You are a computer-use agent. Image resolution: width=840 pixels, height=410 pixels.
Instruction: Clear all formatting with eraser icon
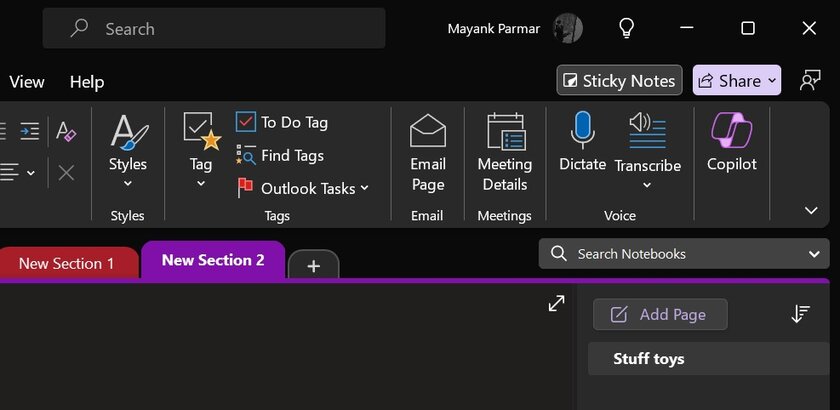(x=67, y=131)
